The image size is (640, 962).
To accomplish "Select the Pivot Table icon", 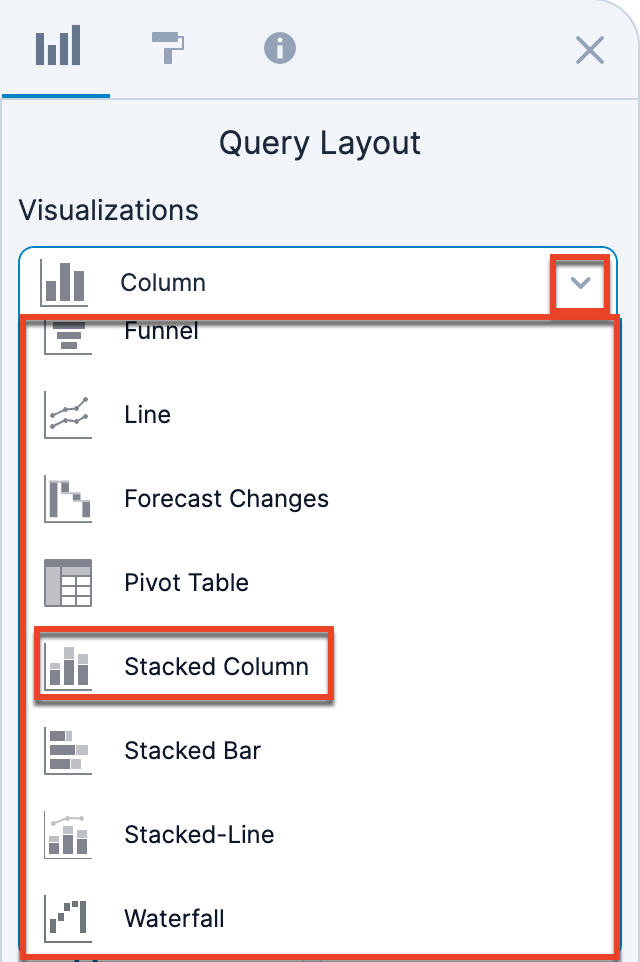I will (68, 583).
